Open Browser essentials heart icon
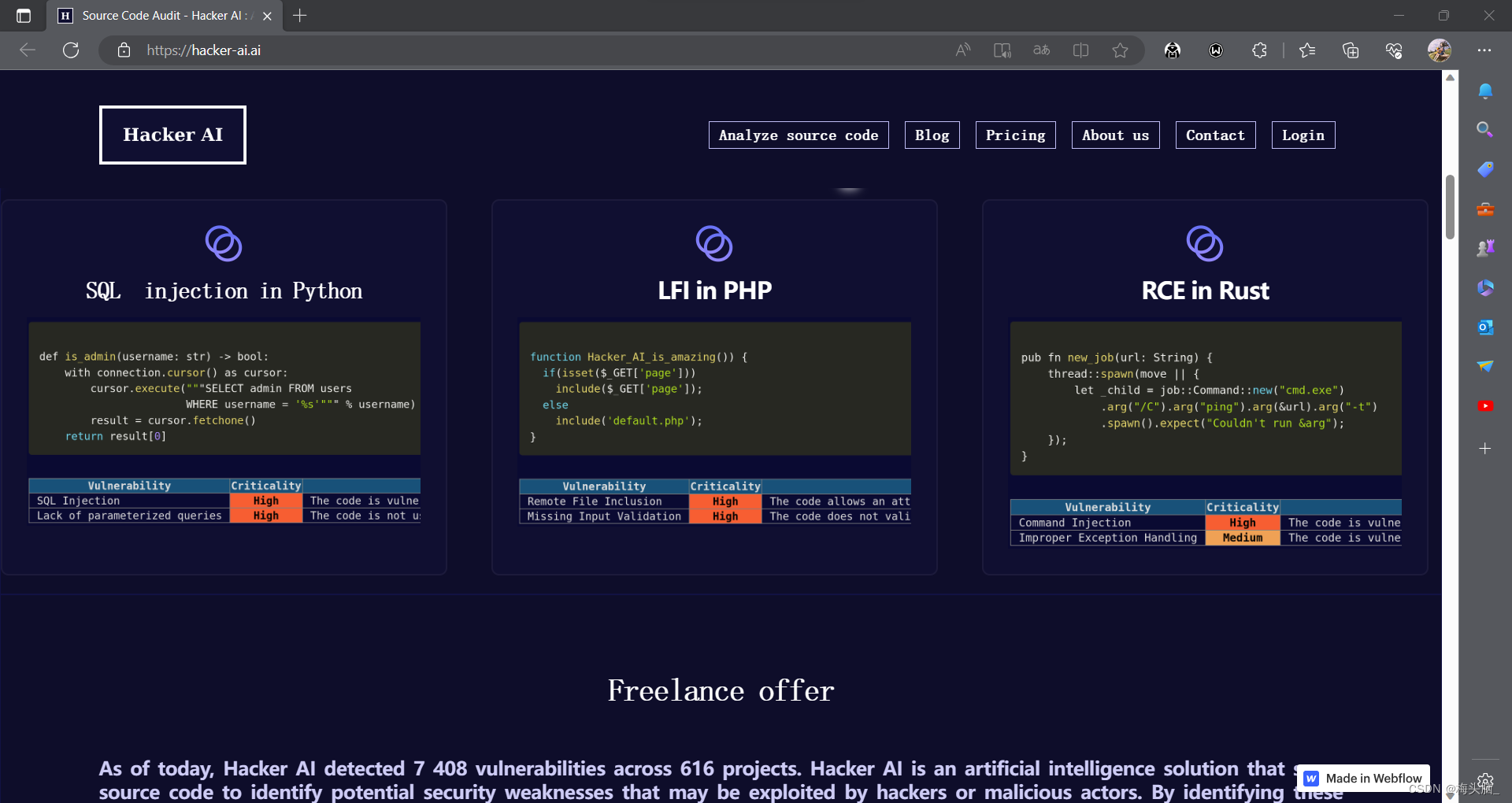The width and height of the screenshot is (1512, 803). [x=1394, y=50]
